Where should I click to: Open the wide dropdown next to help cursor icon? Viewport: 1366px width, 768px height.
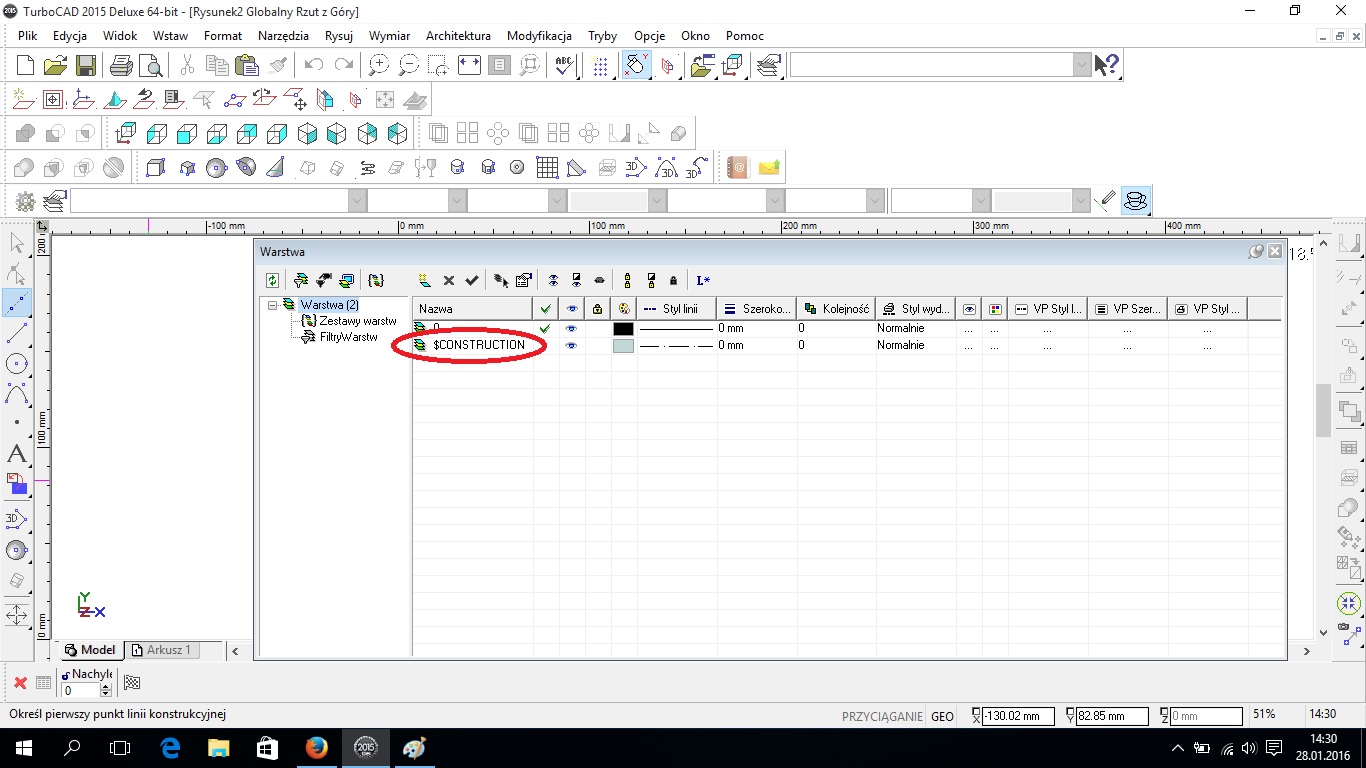tap(1082, 65)
